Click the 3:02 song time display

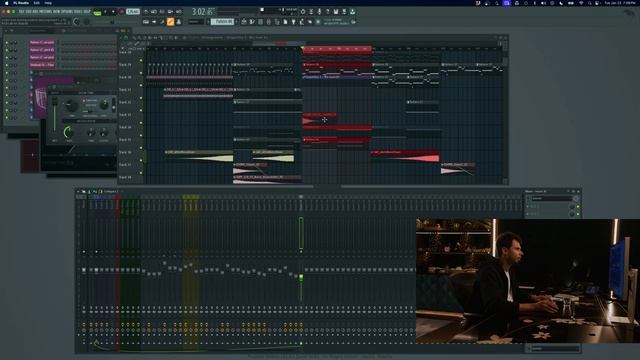click(x=202, y=12)
